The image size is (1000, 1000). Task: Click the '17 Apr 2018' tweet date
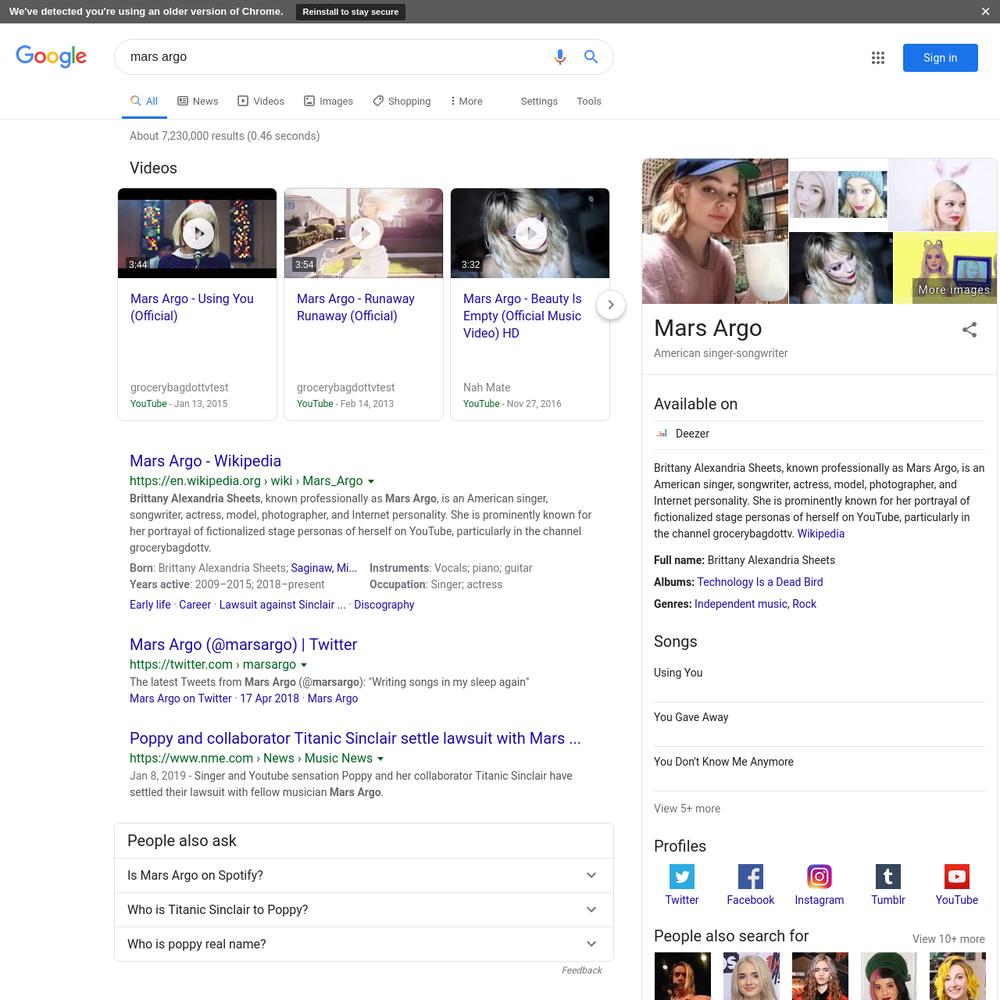pyautogui.click(x=269, y=698)
